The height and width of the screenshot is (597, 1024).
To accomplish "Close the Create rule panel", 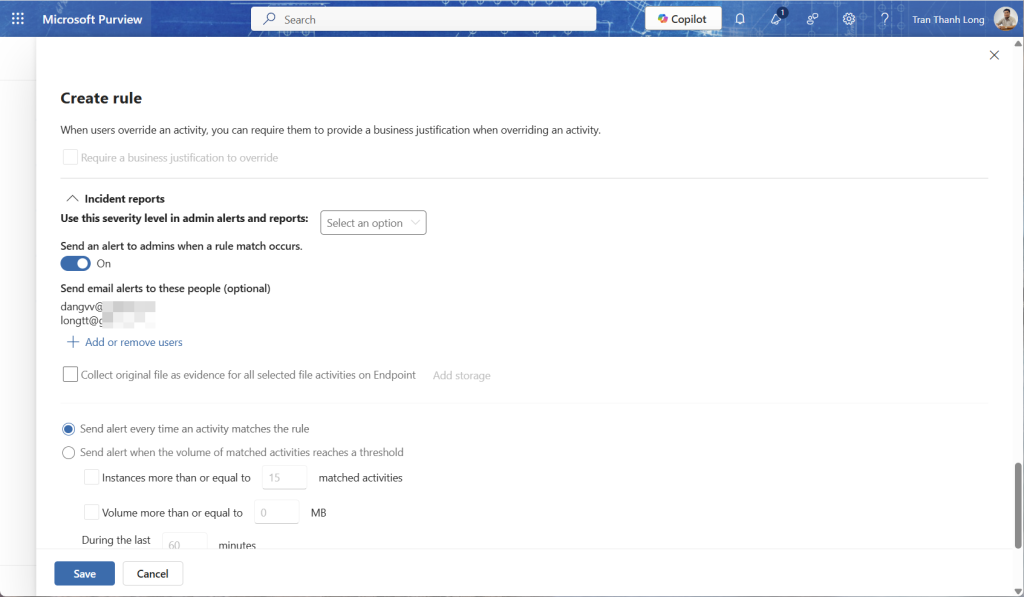I will [993, 55].
